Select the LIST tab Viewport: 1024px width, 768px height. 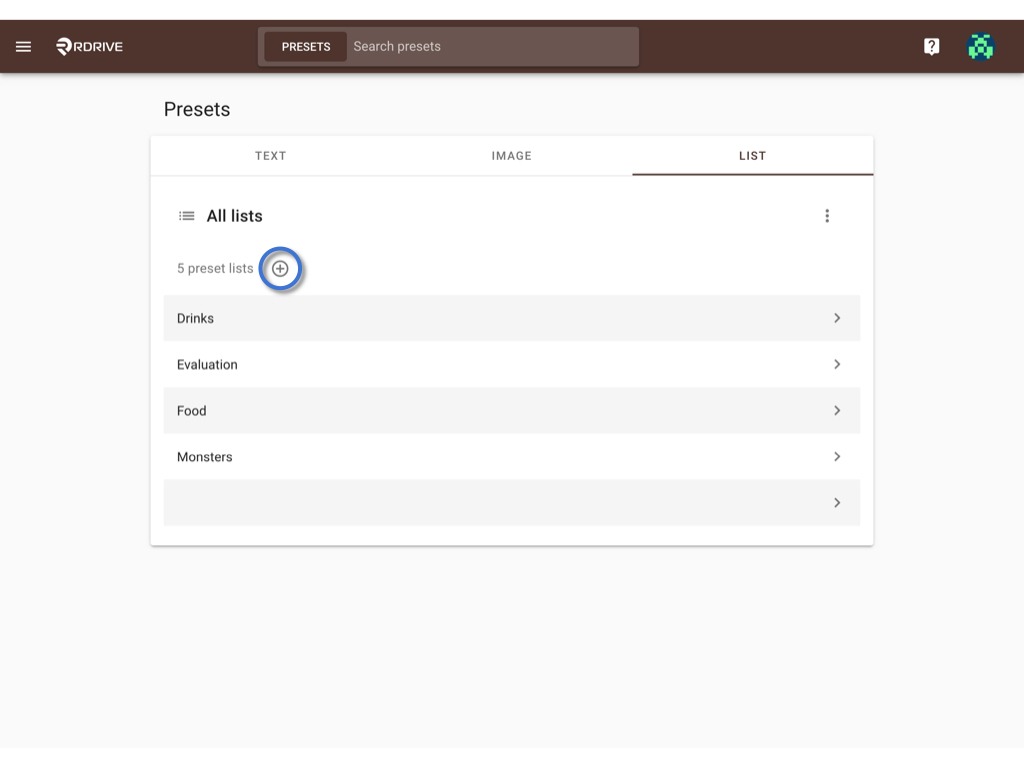(x=752, y=156)
